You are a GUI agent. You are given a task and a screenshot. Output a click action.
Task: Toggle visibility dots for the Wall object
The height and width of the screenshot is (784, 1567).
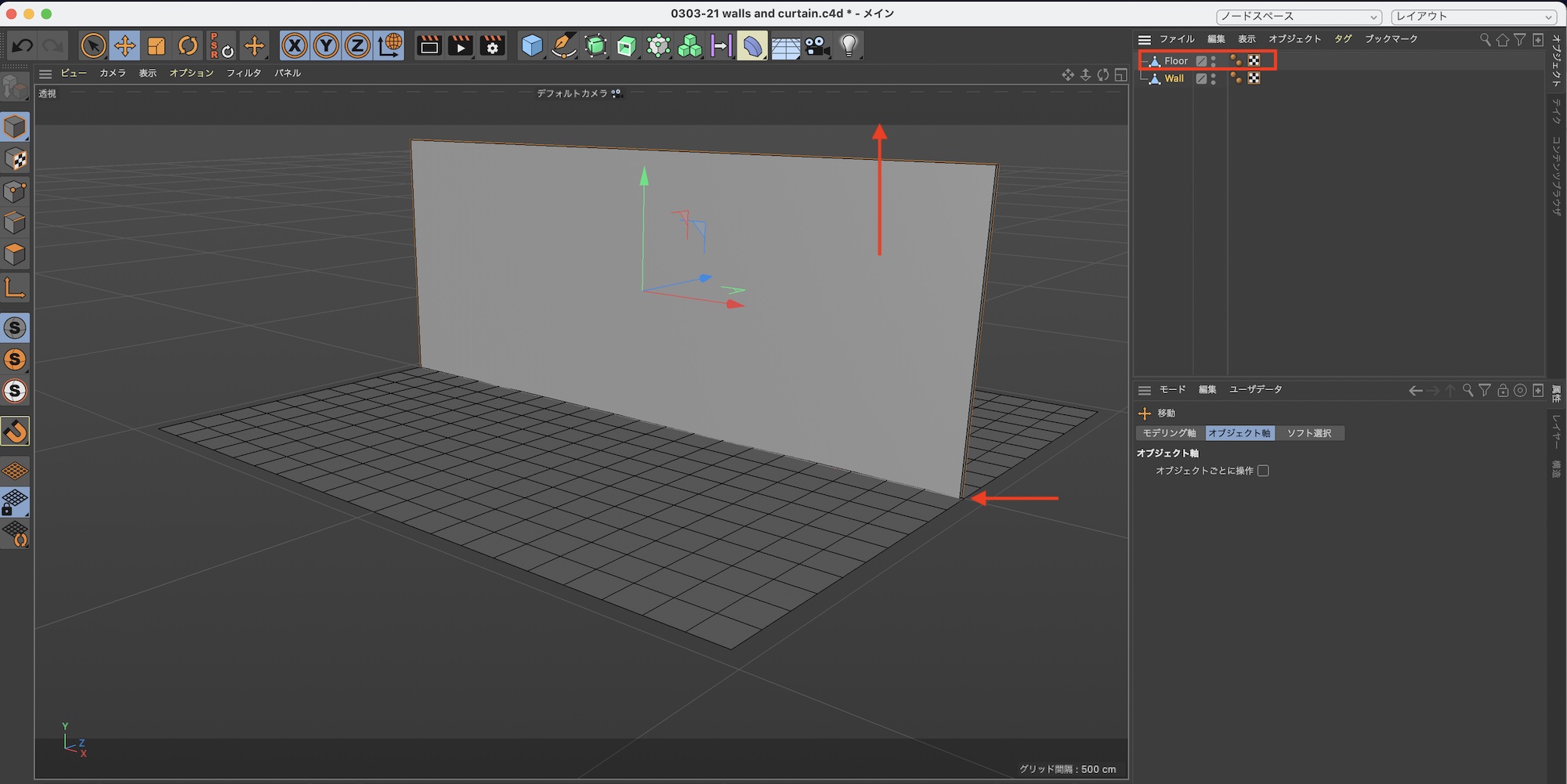(x=1214, y=78)
